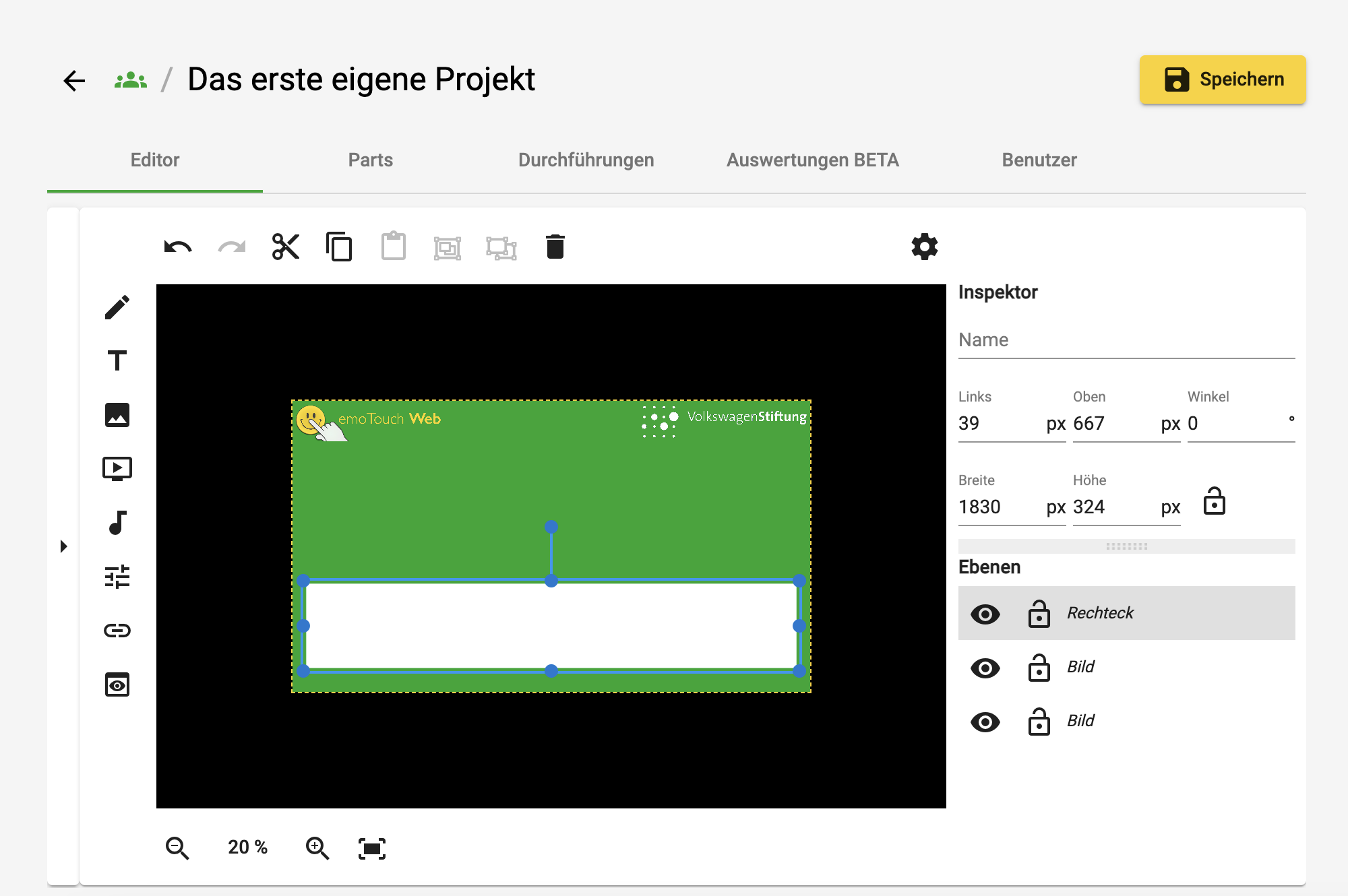Select the video element tool

[117, 469]
